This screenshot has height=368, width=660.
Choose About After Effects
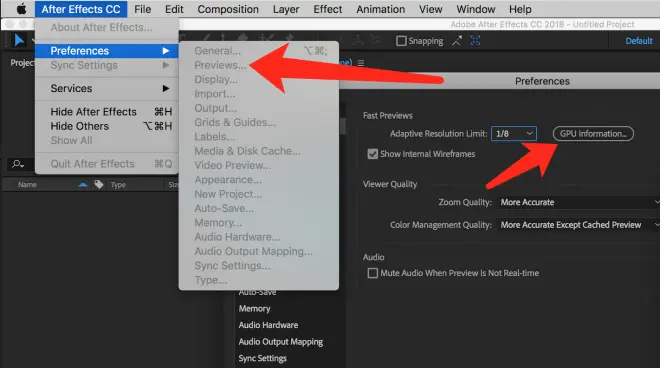(x=107, y=27)
